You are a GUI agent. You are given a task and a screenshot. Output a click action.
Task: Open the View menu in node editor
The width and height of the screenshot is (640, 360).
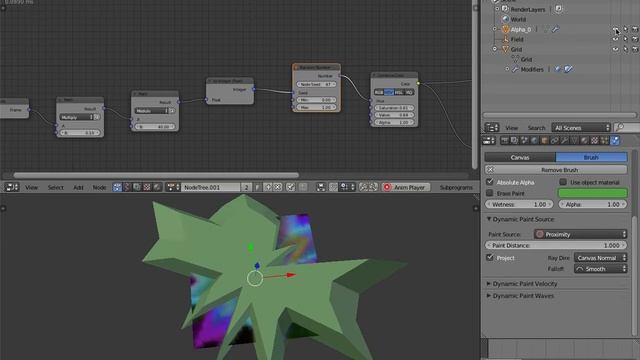coord(31,187)
